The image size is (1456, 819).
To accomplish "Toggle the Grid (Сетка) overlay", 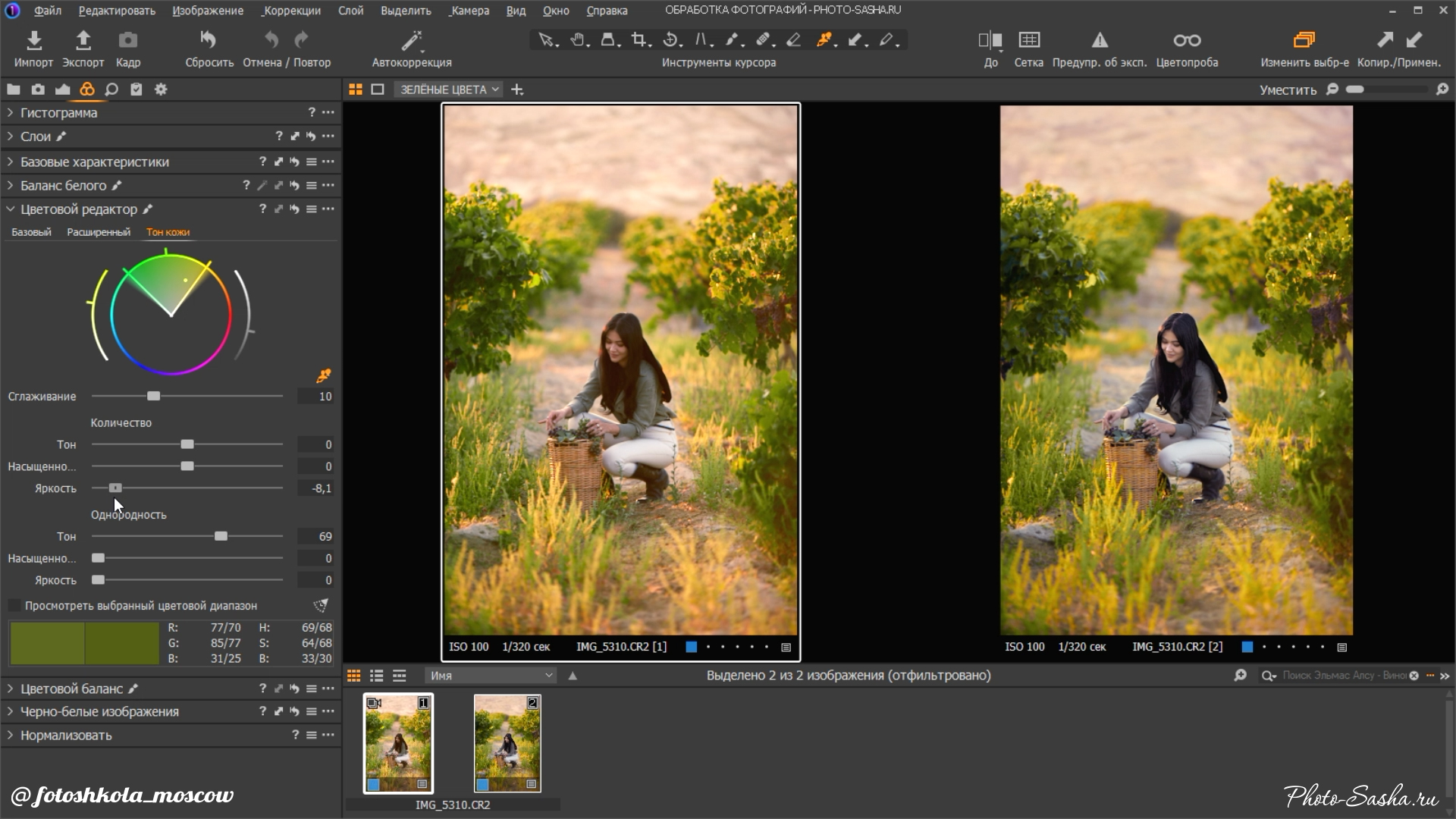I will 1028,40.
